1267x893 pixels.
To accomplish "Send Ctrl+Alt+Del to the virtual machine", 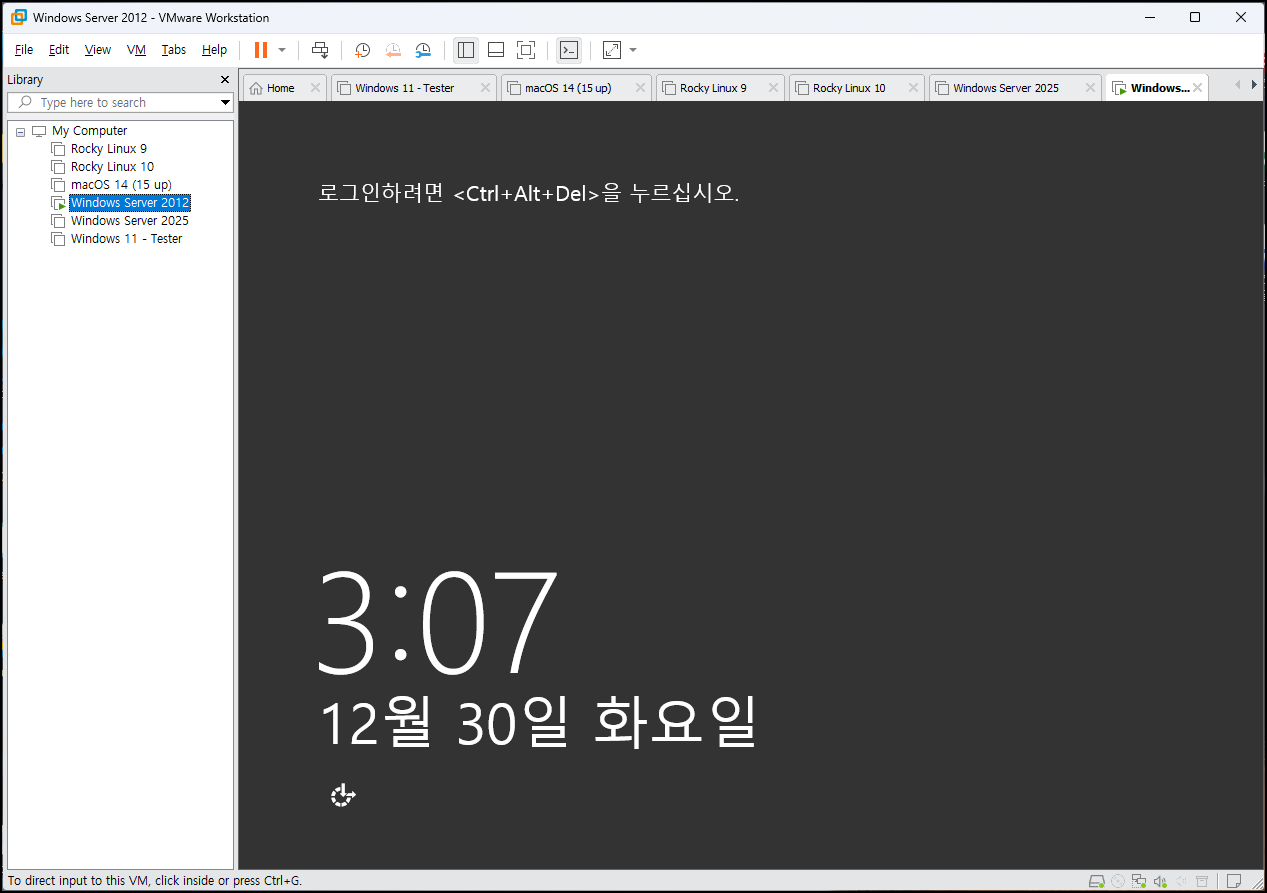I will [x=320, y=49].
